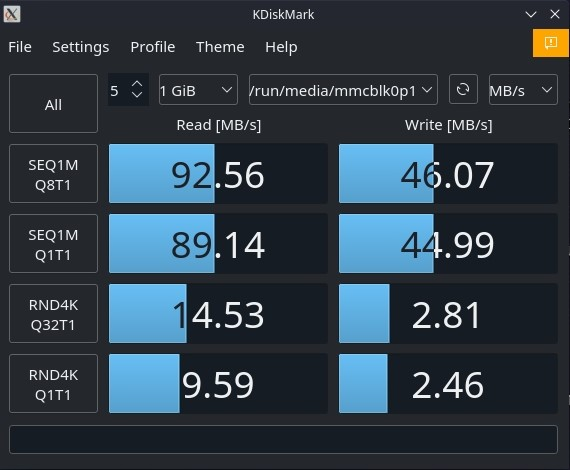Click the Write [MB/s] column header
The width and height of the screenshot is (570, 470).
tap(449, 125)
